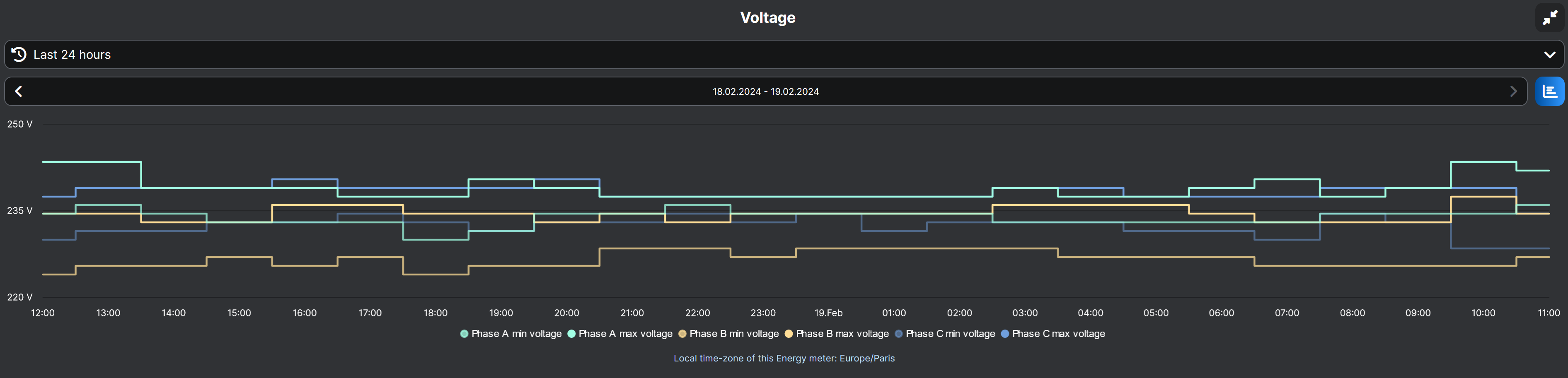Click the 19.Feb label on time axis
1568x378 pixels.
coord(828,313)
